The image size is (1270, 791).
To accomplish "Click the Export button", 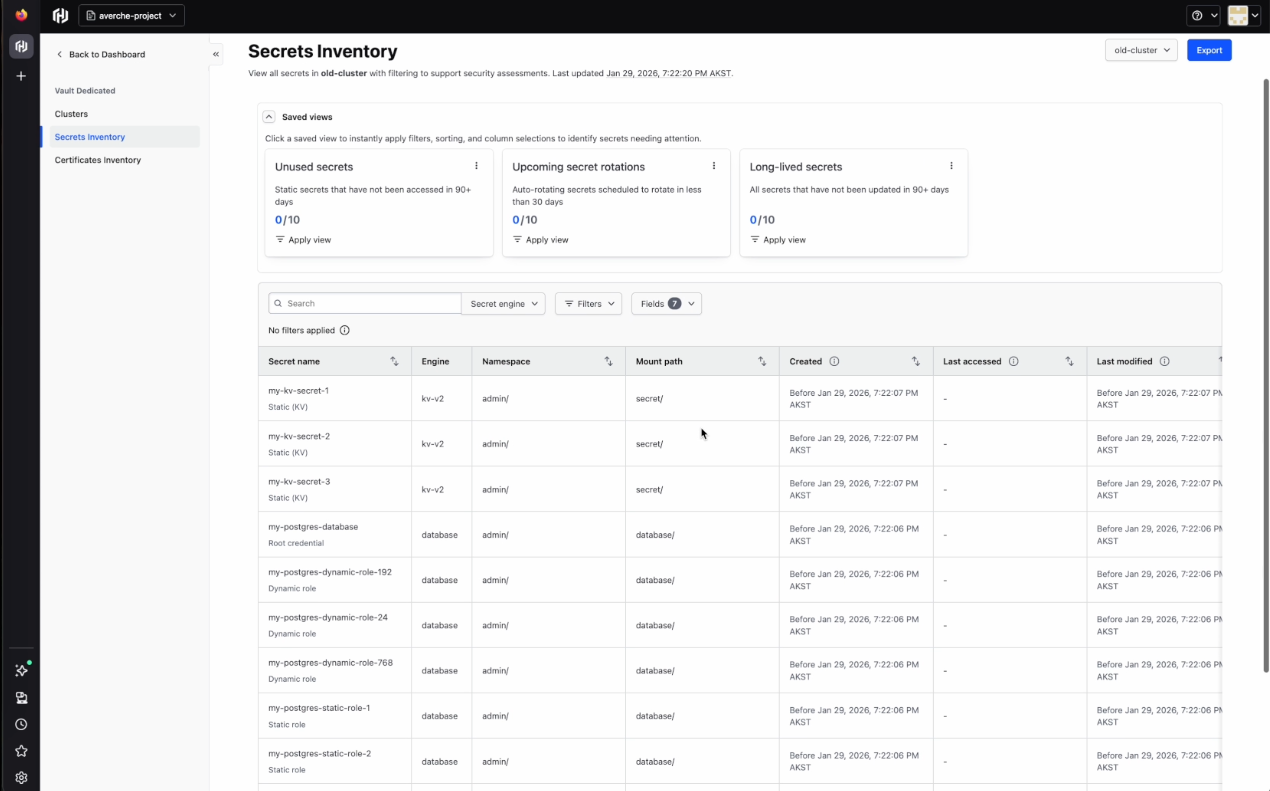I will 1209,50.
